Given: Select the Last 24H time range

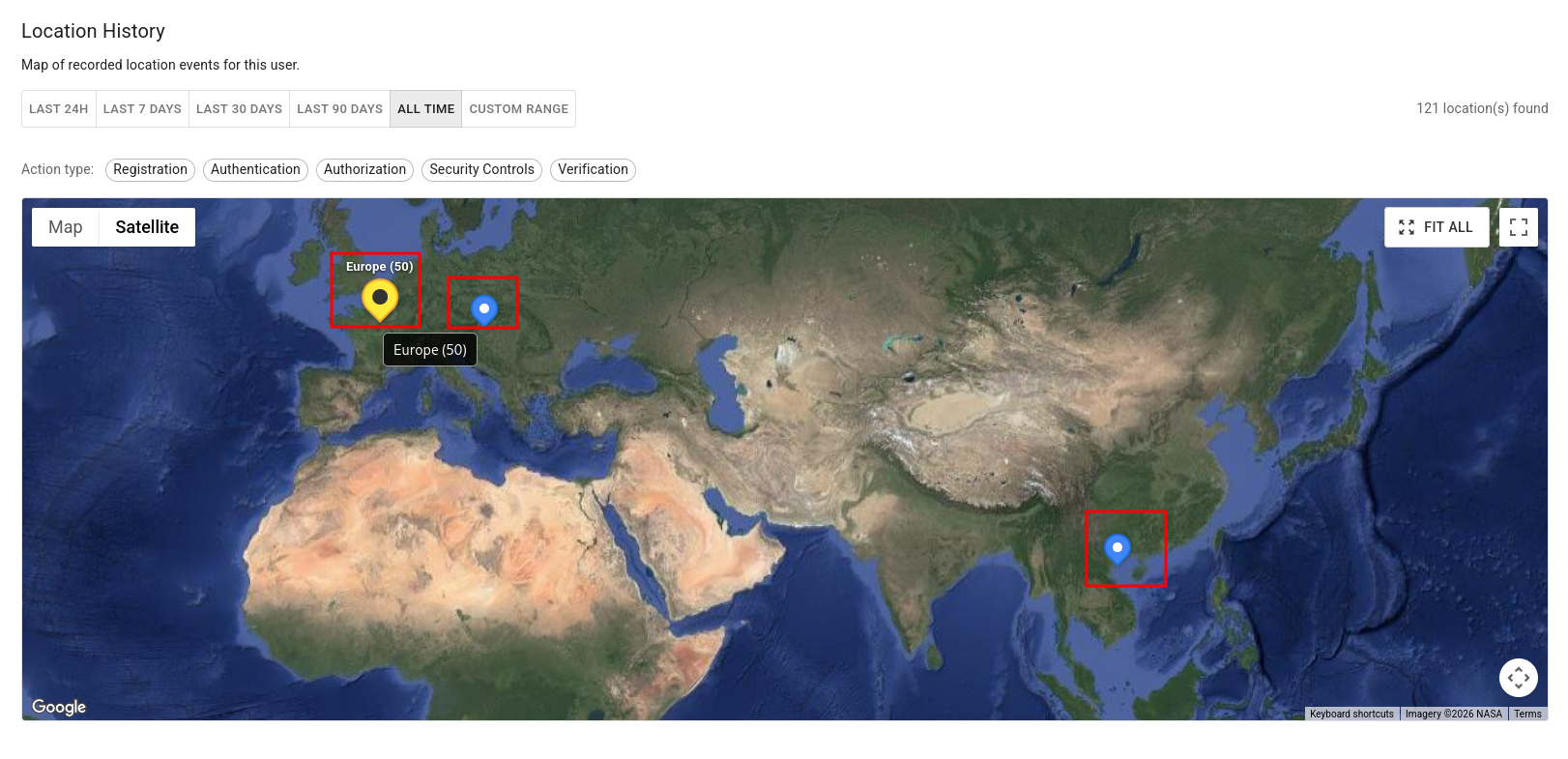Looking at the screenshot, I should 59,109.
